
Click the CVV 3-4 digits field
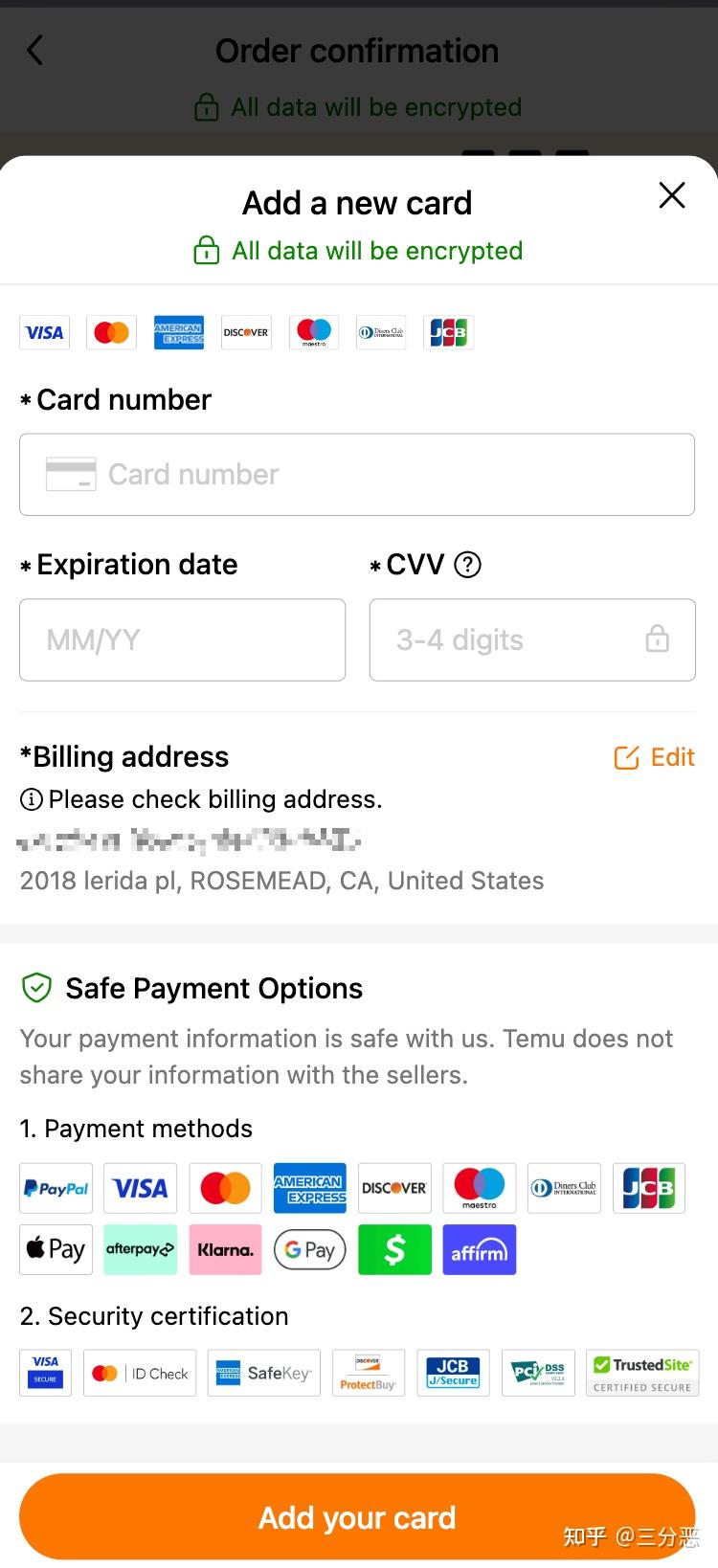tap(517, 639)
